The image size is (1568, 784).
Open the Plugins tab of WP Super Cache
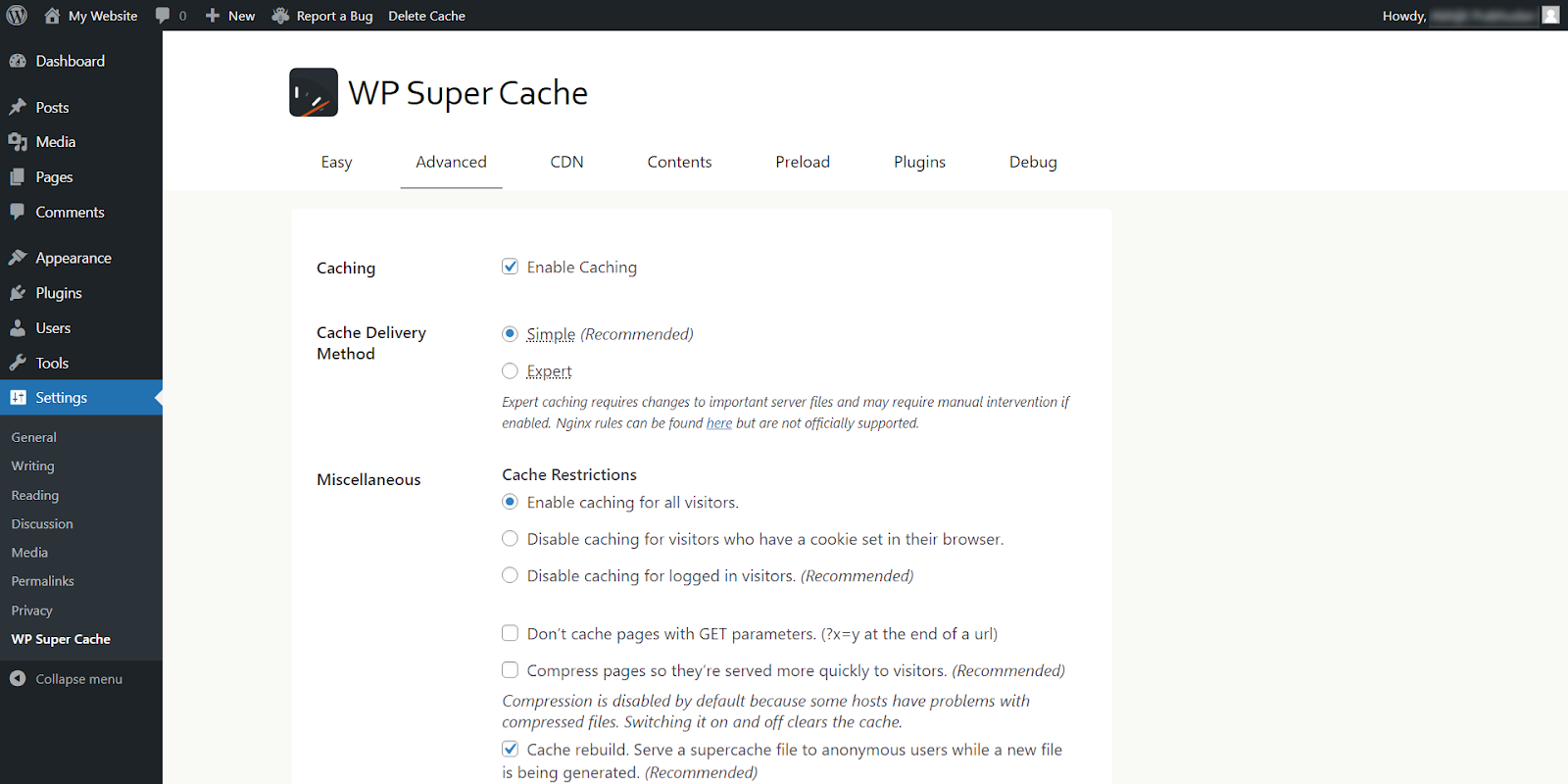coord(919,162)
